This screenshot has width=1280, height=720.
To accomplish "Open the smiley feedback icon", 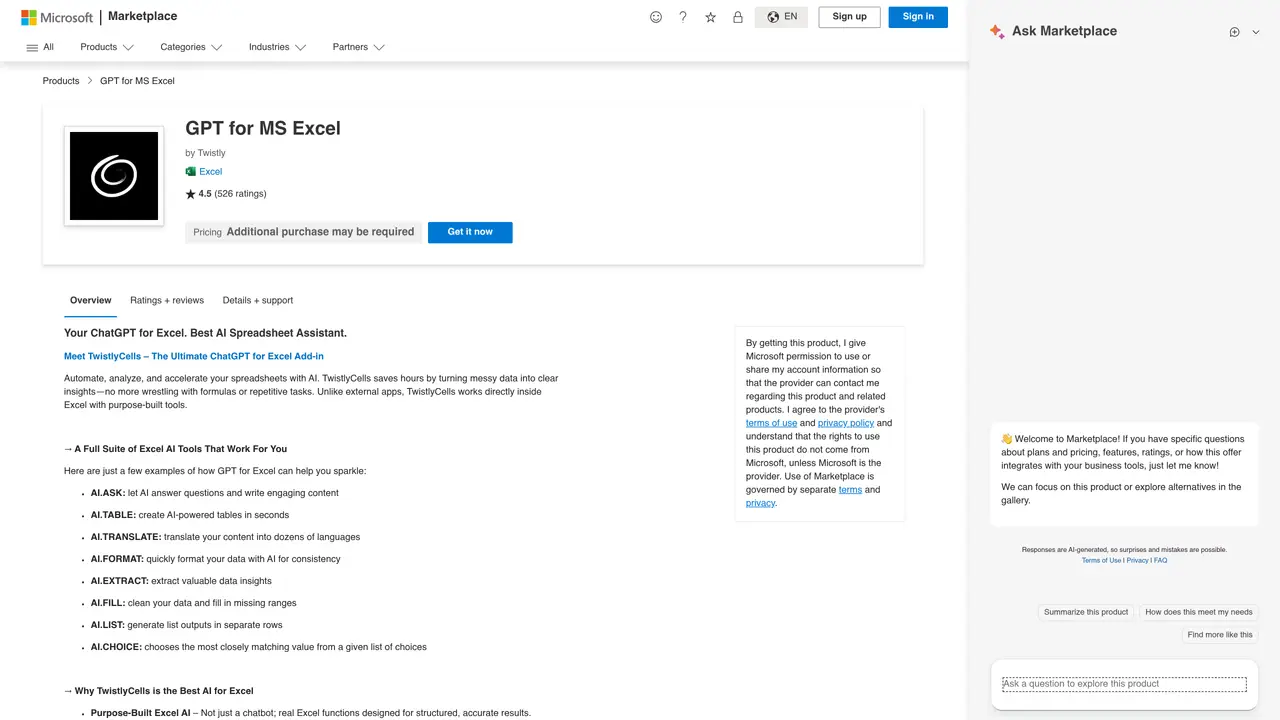I will (x=656, y=17).
